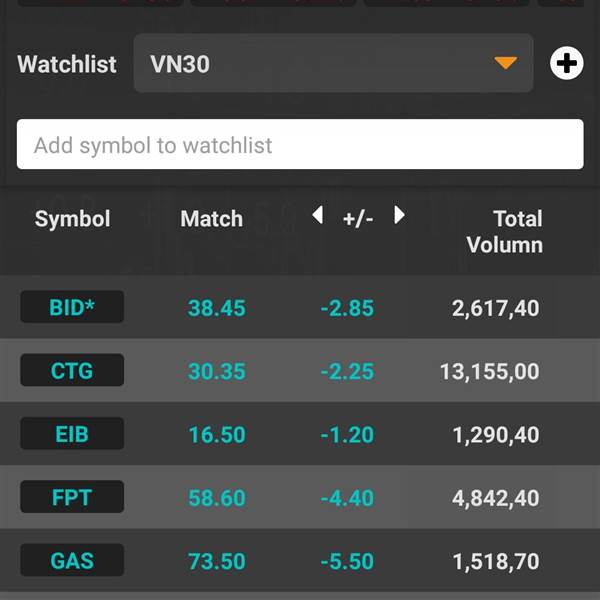Open the BID* symbol badge
600x600 pixels.
72,307
